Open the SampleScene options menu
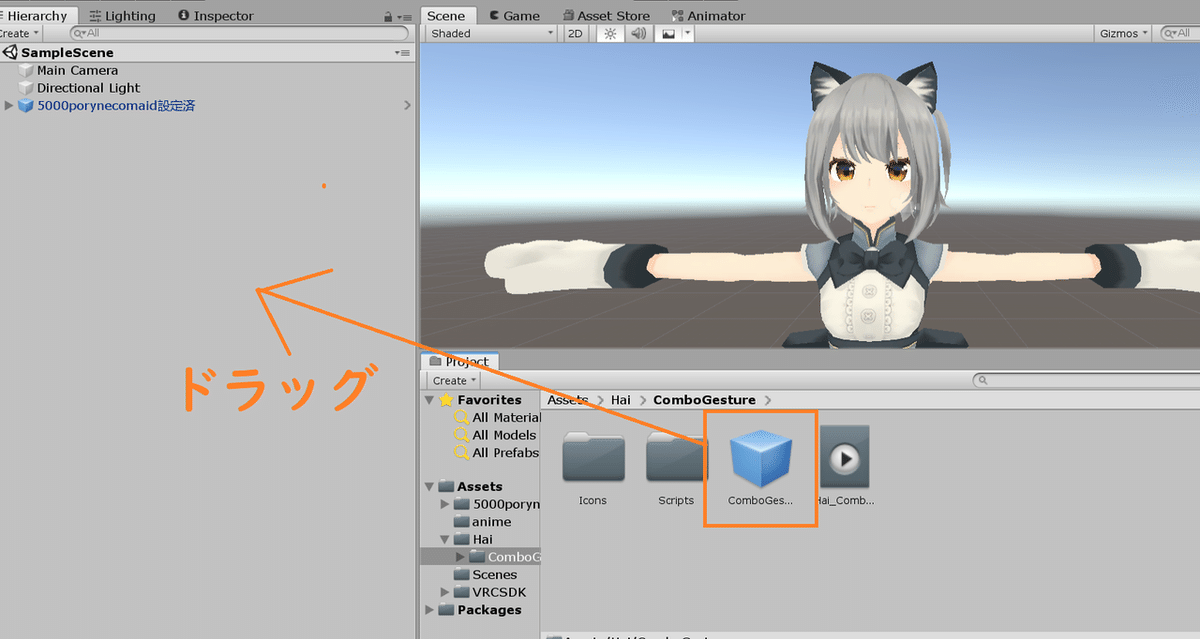The width and height of the screenshot is (1200, 639). 402,52
